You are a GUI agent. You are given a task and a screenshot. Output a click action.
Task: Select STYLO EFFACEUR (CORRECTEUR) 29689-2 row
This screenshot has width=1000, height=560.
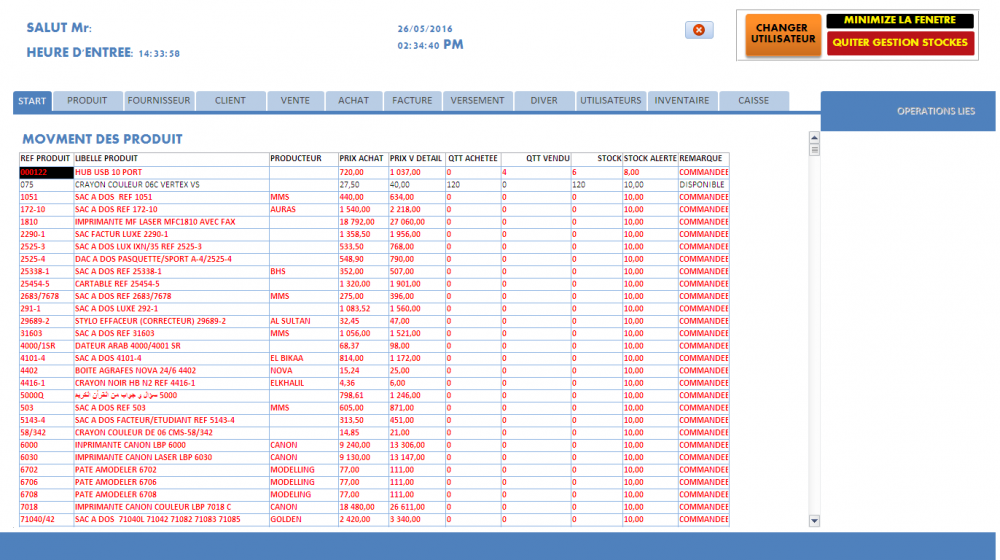click(x=374, y=321)
